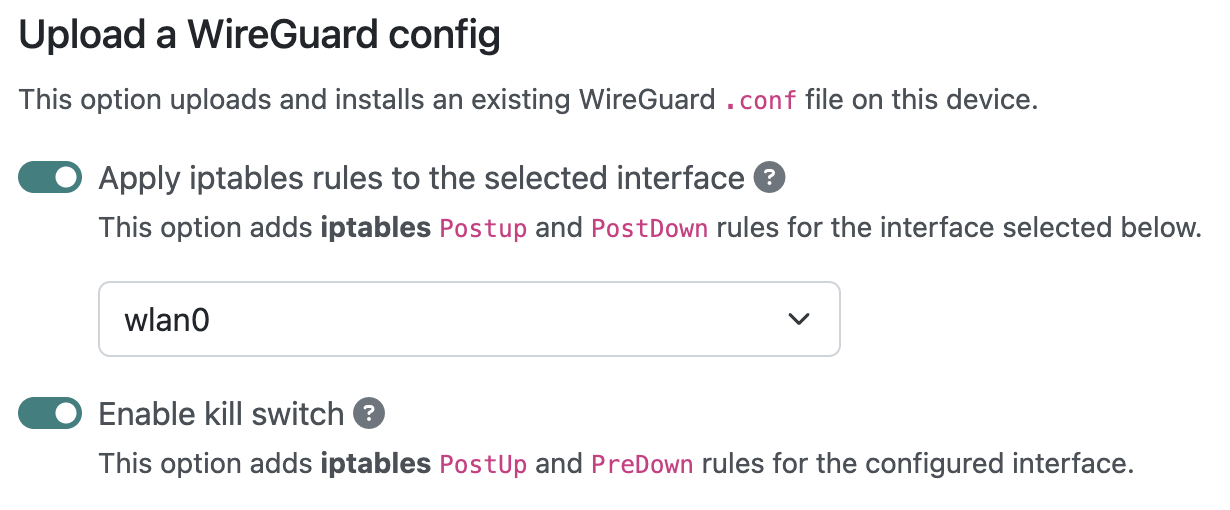This screenshot has width=1230, height=510.
Task: Open help icon next to Enable kill switch
Action: (x=369, y=413)
